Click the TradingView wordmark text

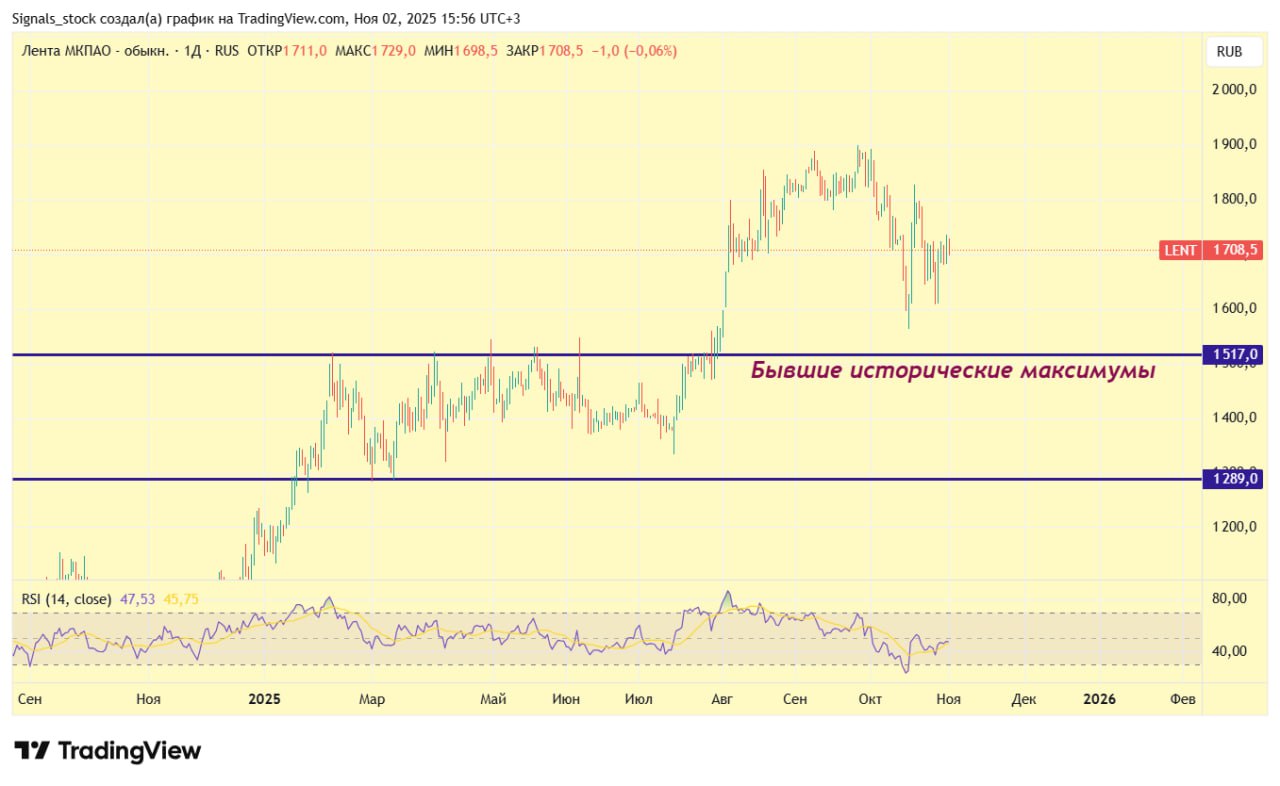point(130,750)
